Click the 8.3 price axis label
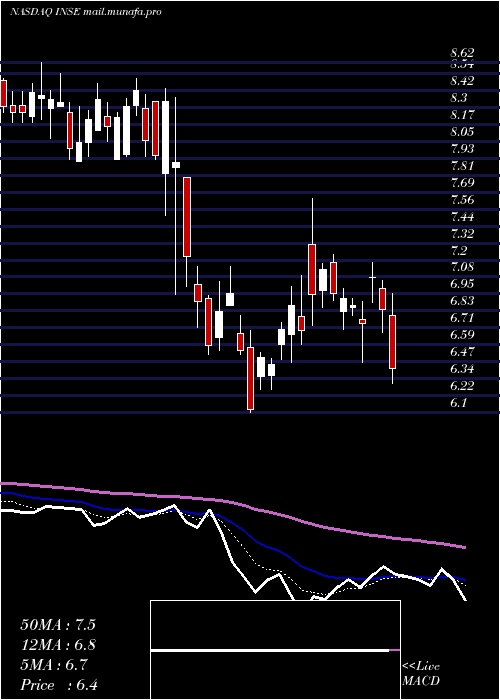500x700 pixels. tap(459, 98)
